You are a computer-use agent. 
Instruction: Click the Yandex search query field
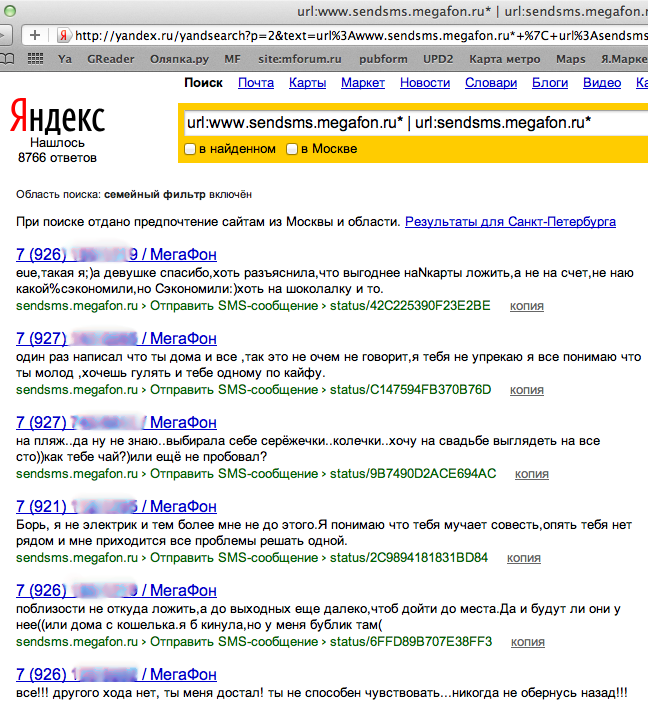[410, 123]
